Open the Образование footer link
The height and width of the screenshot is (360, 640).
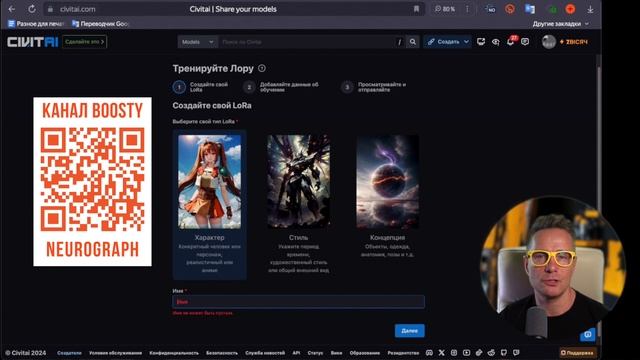[x=364, y=353]
